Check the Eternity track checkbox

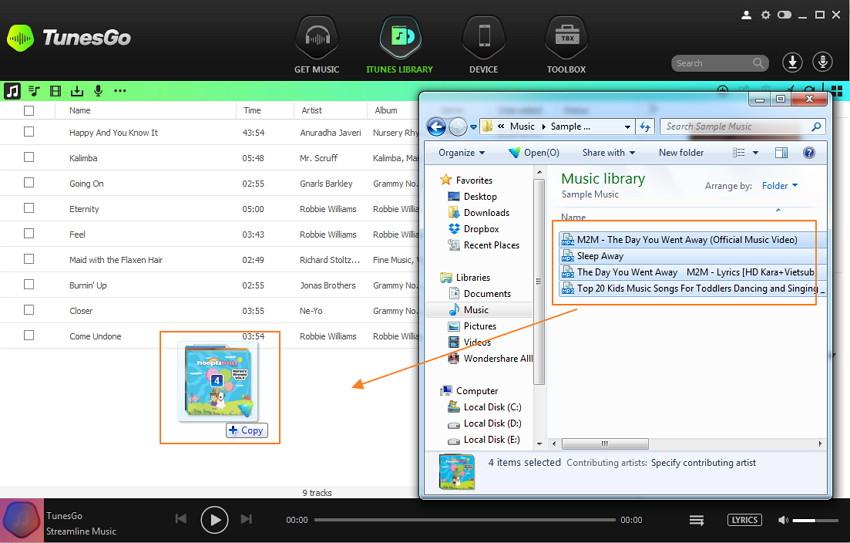(29, 208)
